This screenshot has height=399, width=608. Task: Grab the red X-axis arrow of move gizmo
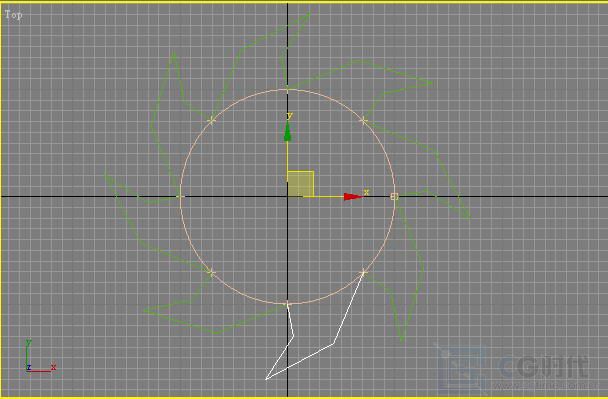pos(353,197)
